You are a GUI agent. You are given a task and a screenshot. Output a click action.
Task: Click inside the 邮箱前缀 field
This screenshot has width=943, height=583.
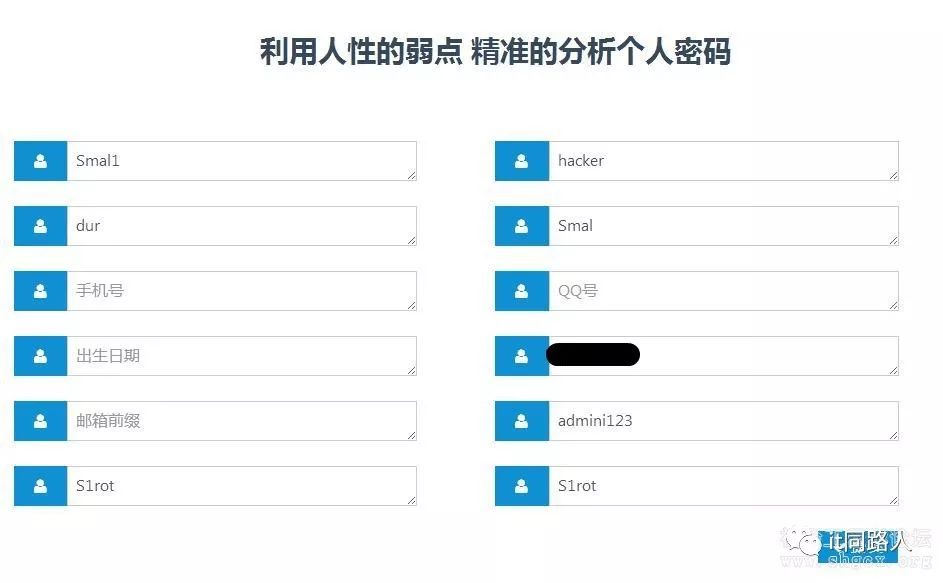coord(240,421)
